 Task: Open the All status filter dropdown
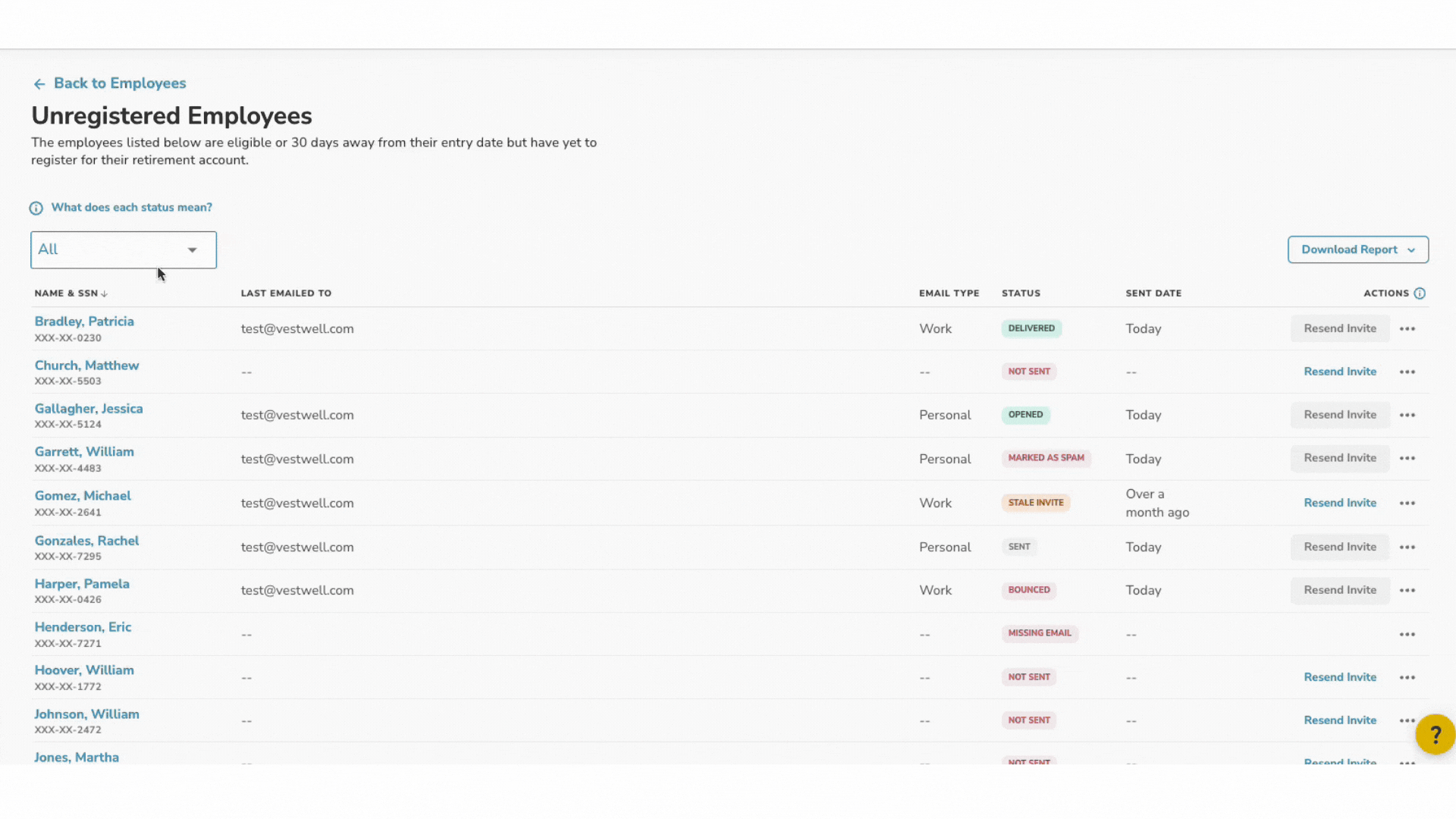pos(124,250)
